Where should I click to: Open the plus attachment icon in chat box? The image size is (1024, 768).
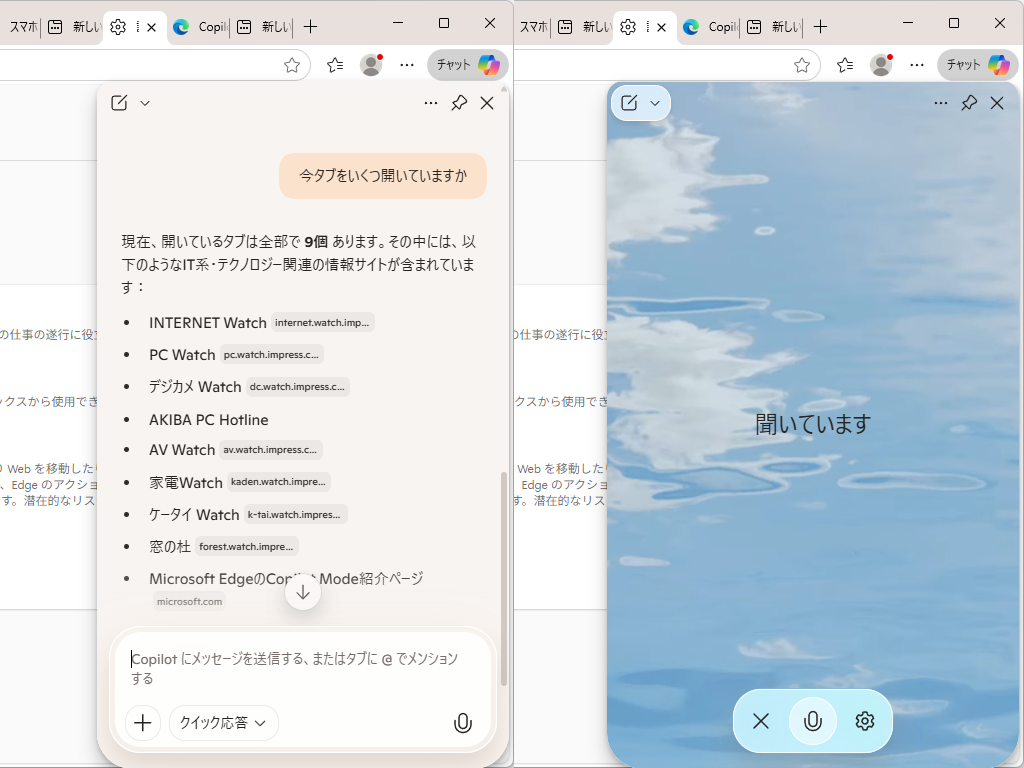[x=142, y=723]
